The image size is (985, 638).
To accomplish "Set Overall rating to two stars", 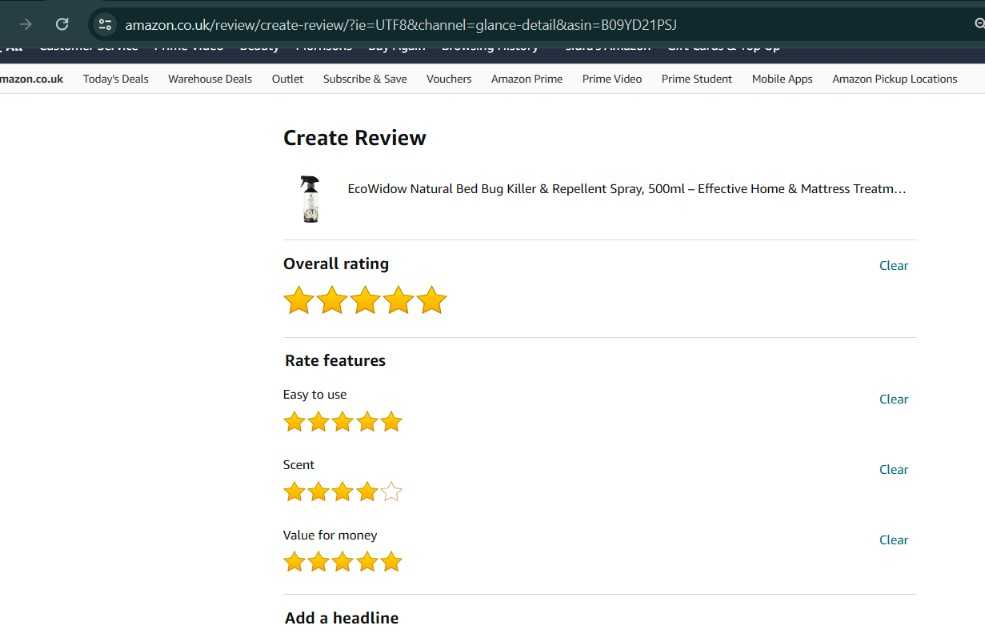I will click(332, 300).
